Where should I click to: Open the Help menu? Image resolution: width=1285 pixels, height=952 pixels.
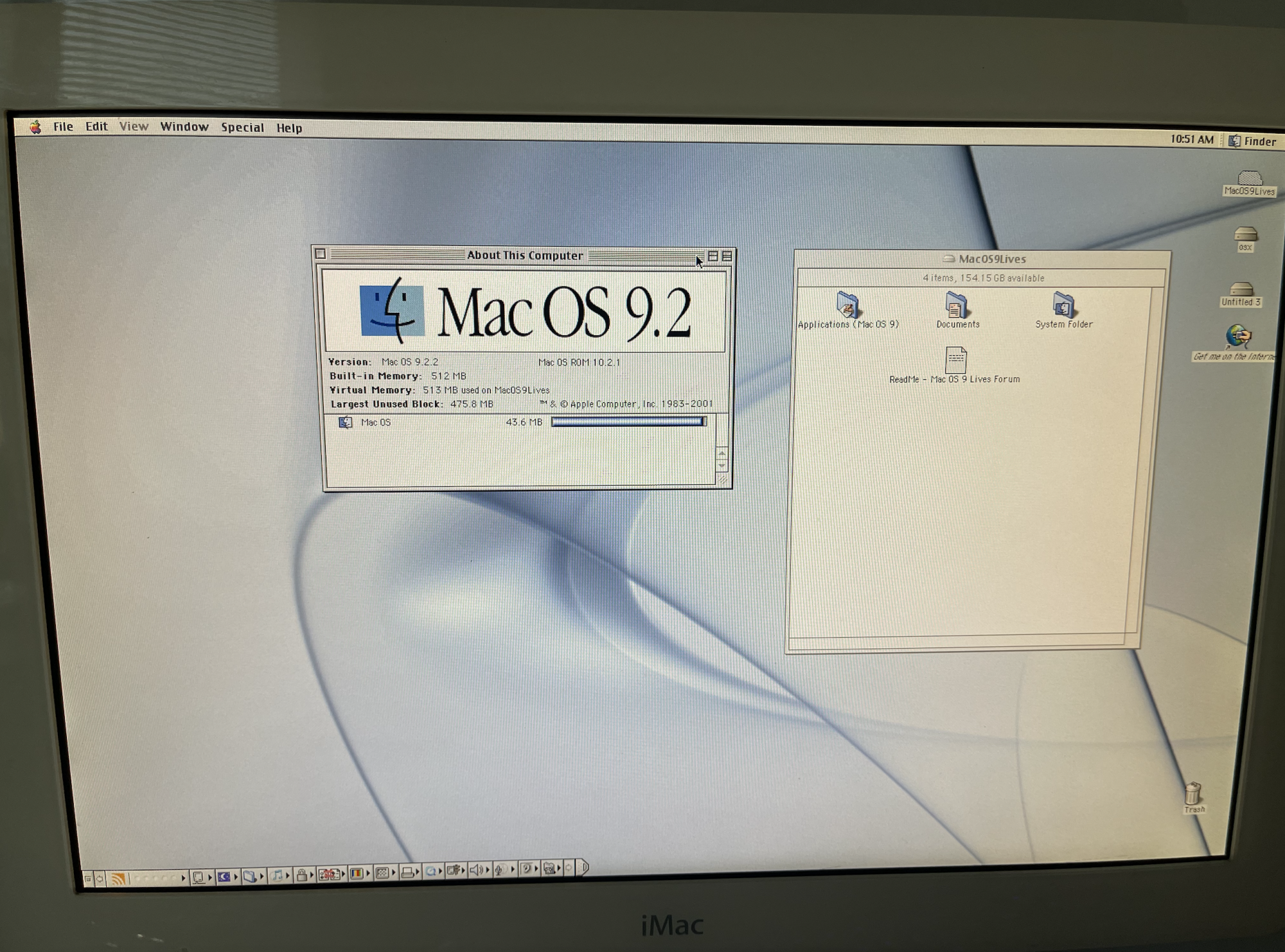coord(289,128)
